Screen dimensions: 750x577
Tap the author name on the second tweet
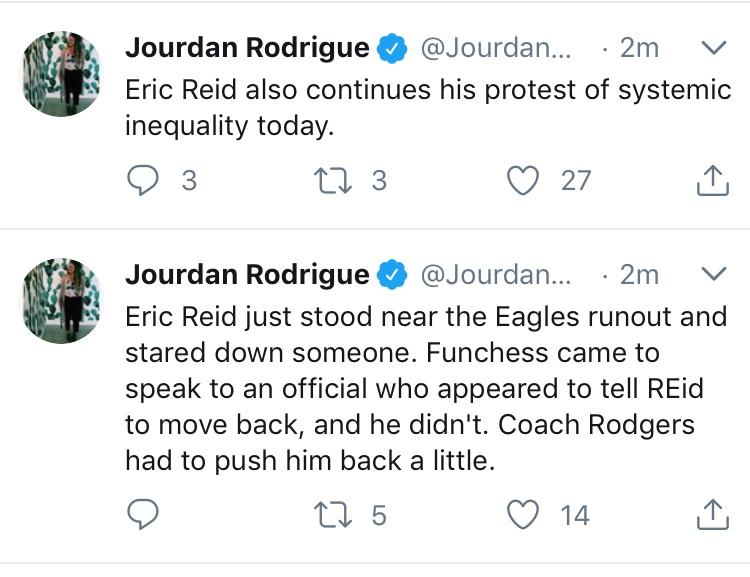click(247, 274)
